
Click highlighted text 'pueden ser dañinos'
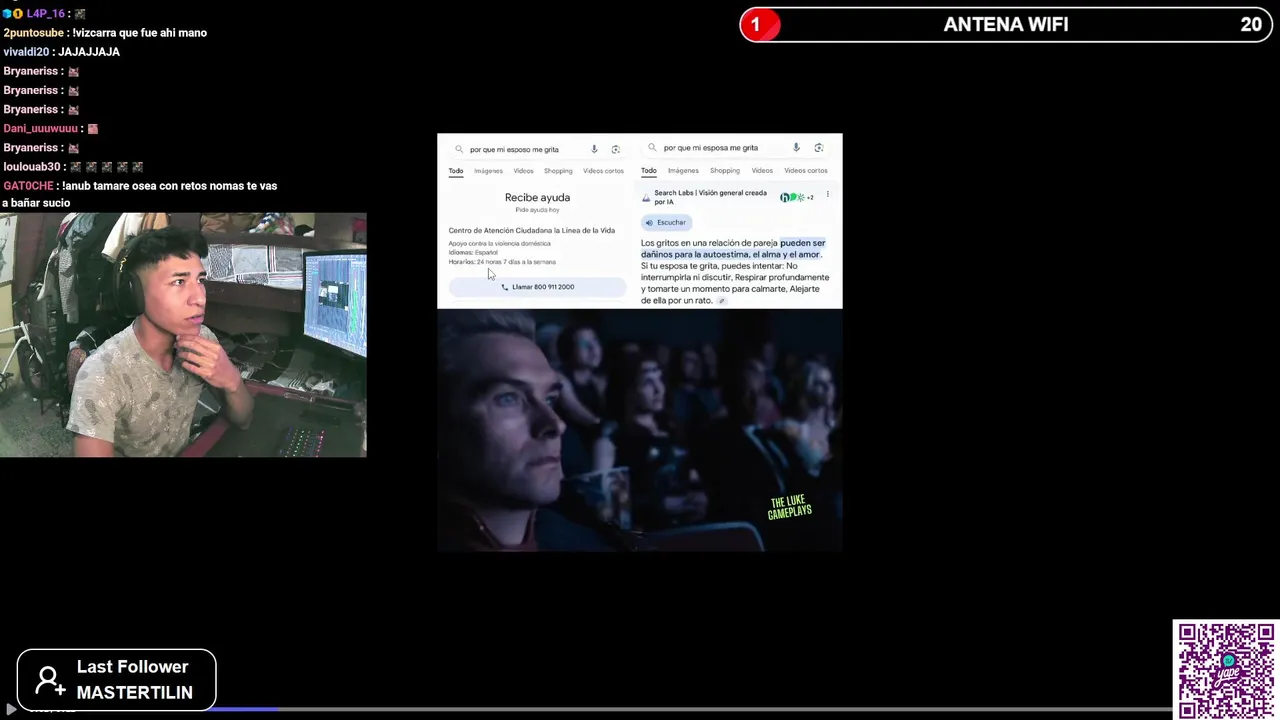point(733,249)
